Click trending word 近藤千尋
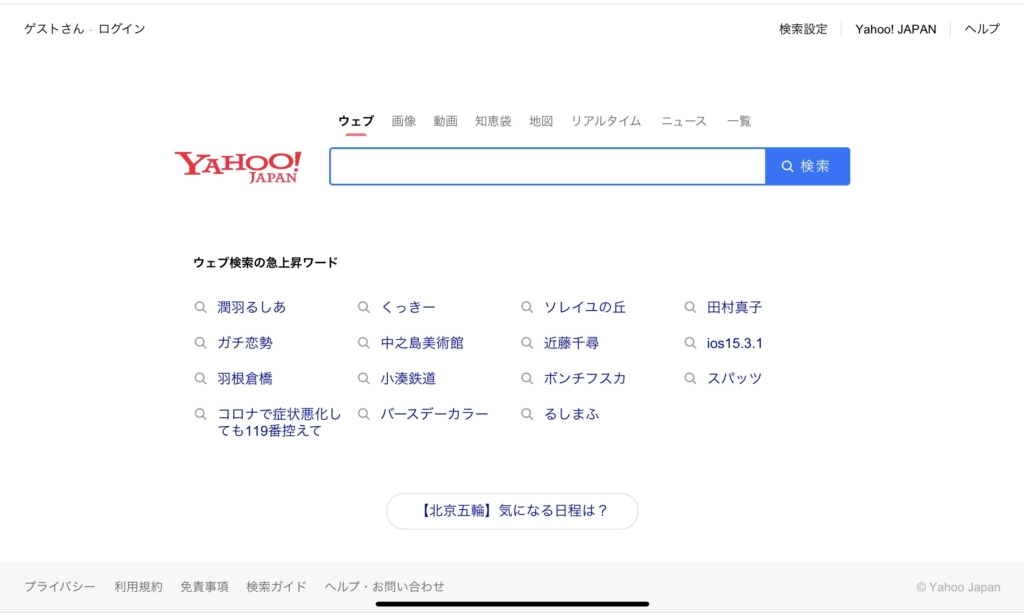The height and width of the screenshot is (613, 1024). pos(571,343)
